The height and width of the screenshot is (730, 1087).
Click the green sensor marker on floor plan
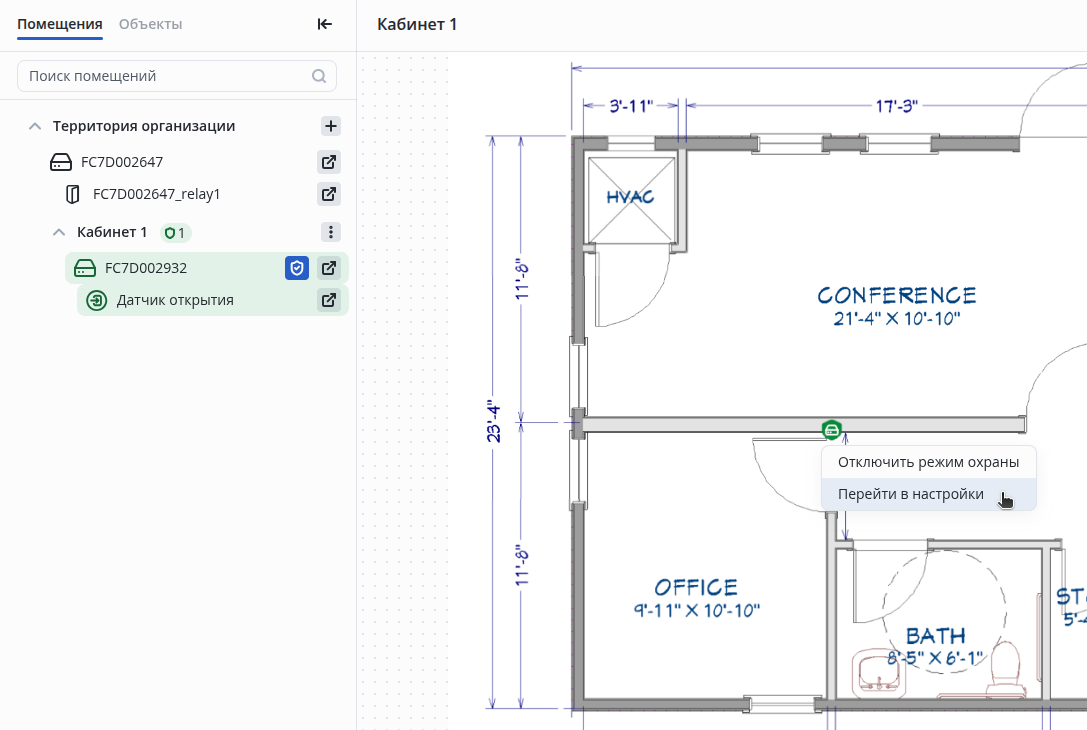831,430
